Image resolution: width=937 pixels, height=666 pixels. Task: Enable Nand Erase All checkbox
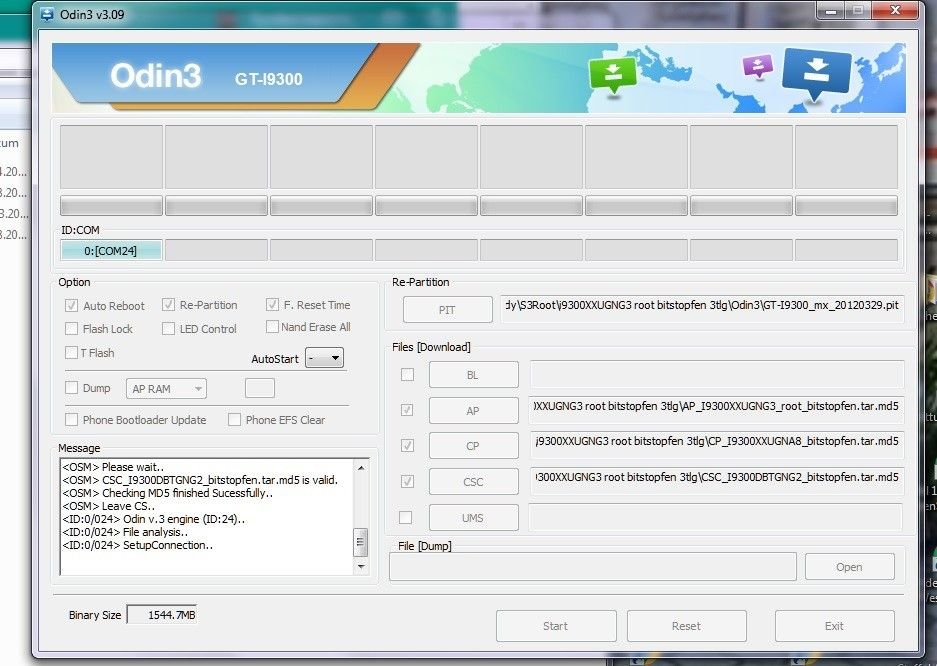coord(272,327)
